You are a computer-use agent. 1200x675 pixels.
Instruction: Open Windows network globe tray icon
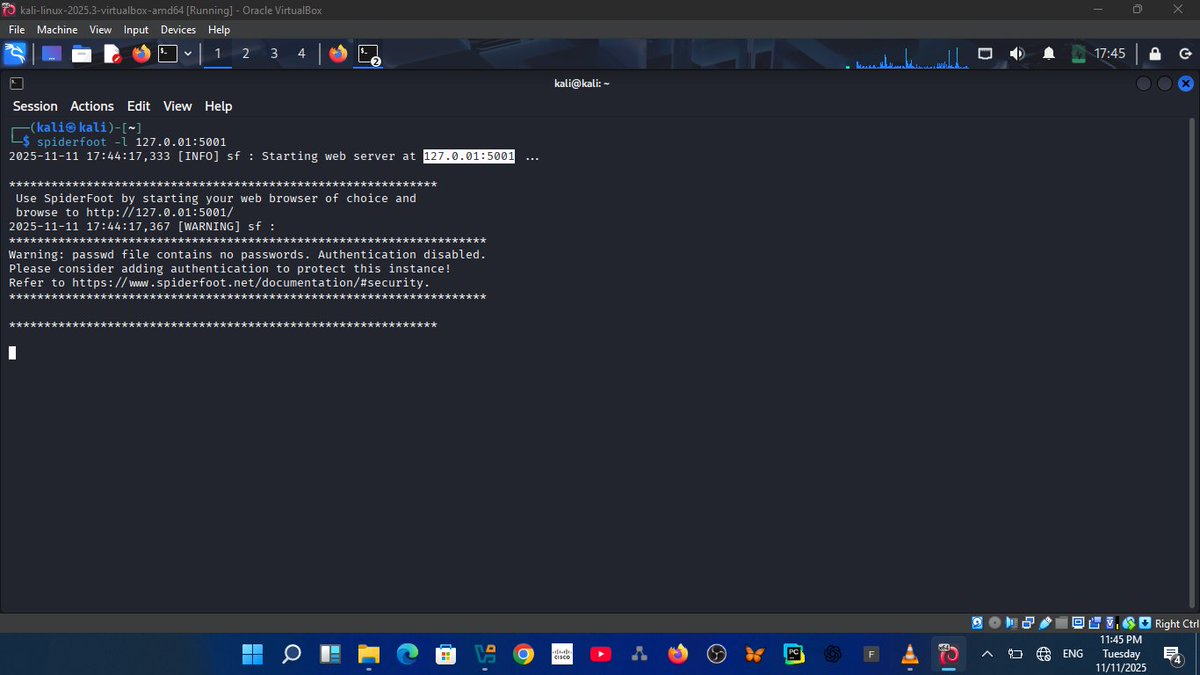tap(1043, 654)
